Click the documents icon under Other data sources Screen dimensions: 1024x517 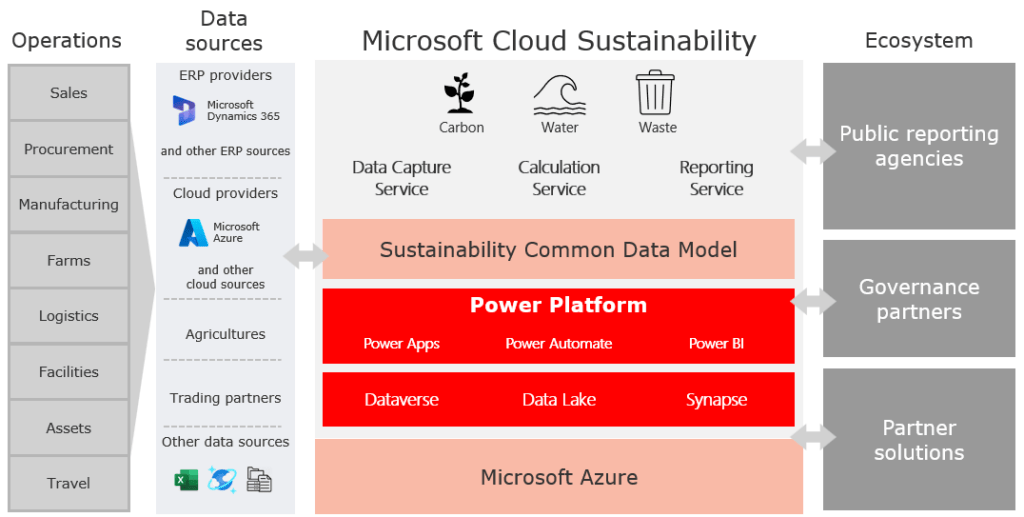(259, 480)
